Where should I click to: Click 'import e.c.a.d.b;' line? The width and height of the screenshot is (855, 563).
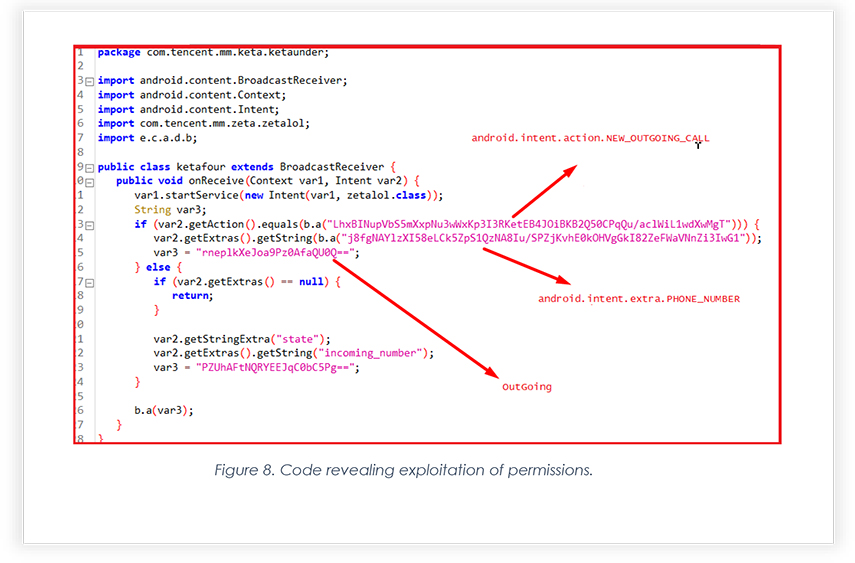[x=147, y=138]
